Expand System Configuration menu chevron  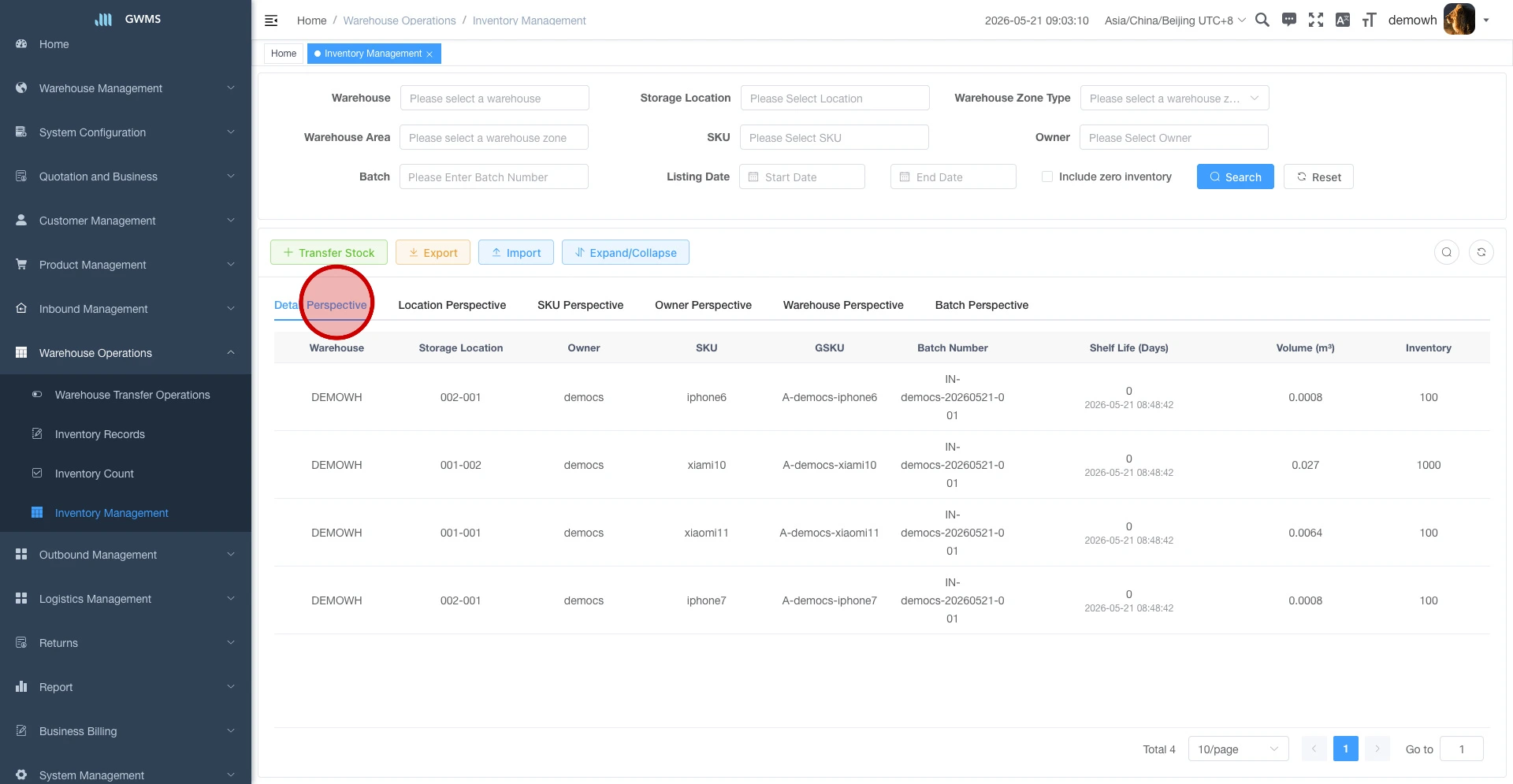tap(231, 132)
